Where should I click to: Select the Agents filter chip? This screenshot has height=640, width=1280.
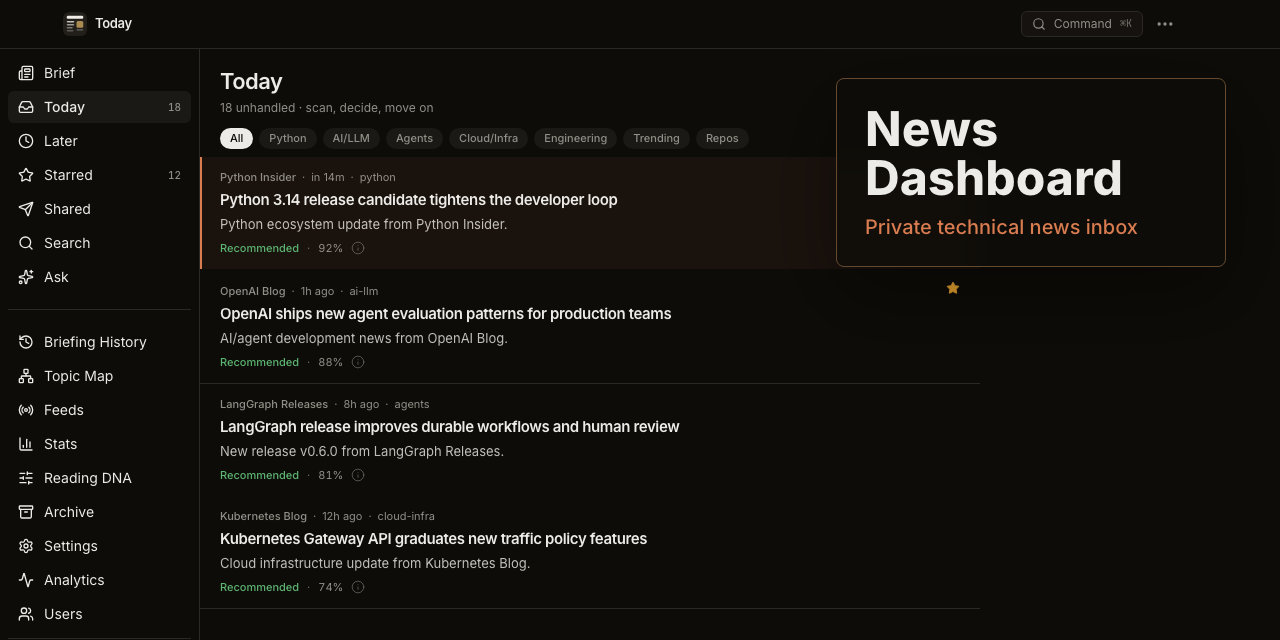[x=414, y=138]
